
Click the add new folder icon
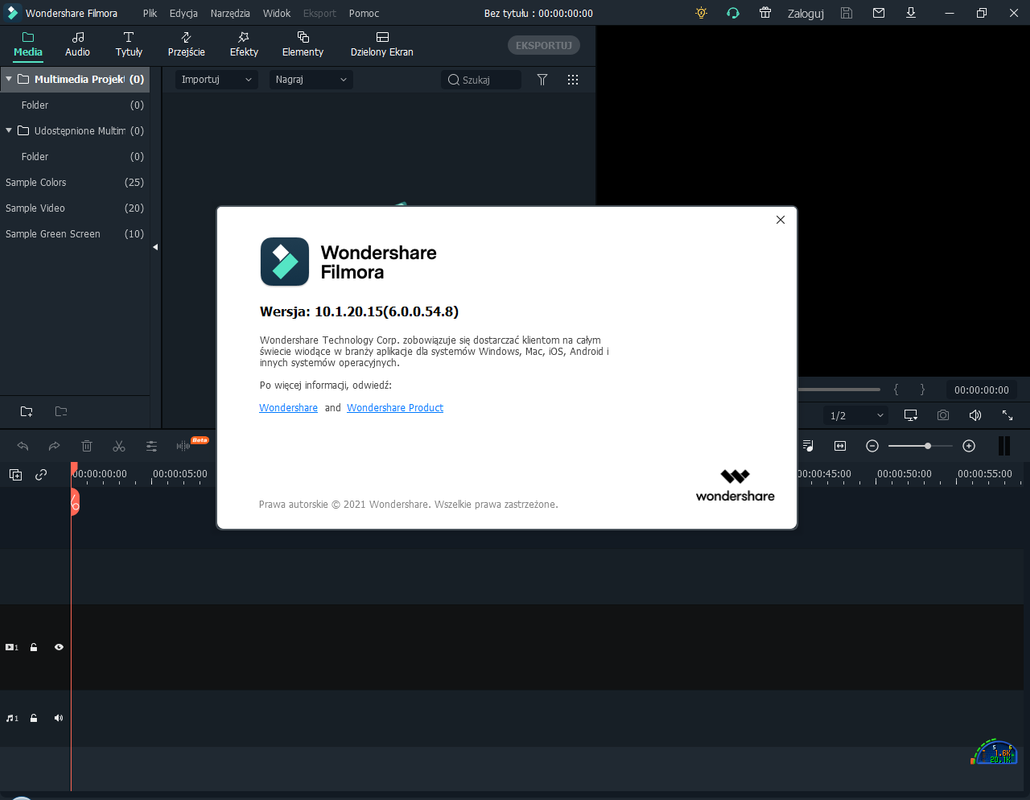point(26,412)
